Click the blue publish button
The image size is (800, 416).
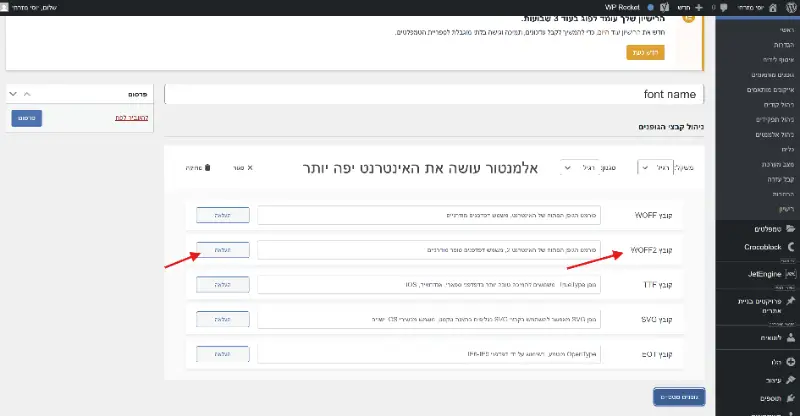[27, 118]
